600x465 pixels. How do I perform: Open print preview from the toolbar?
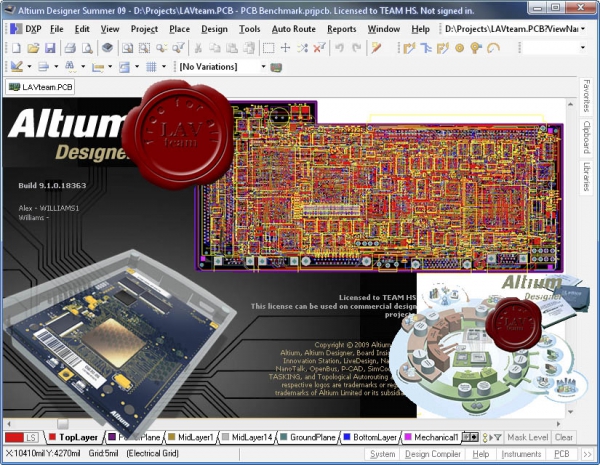[87, 48]
